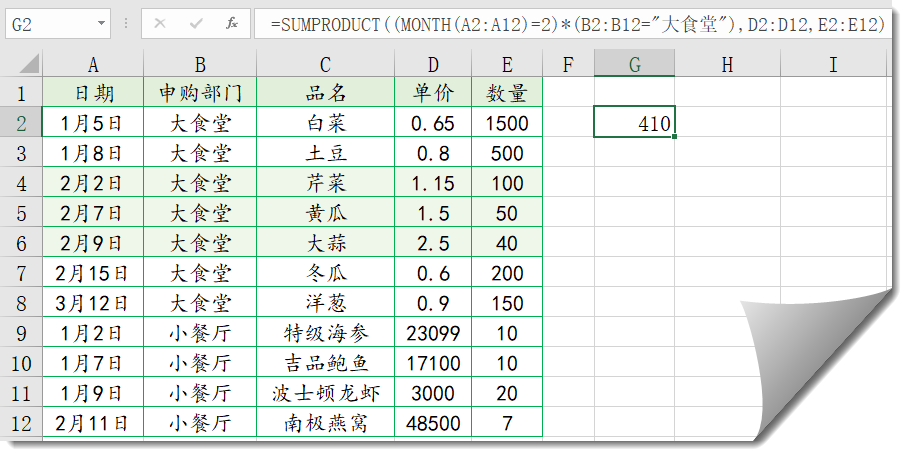Select cell G2 showing 410
907x456 pixels.
click(x=635, y=123)
